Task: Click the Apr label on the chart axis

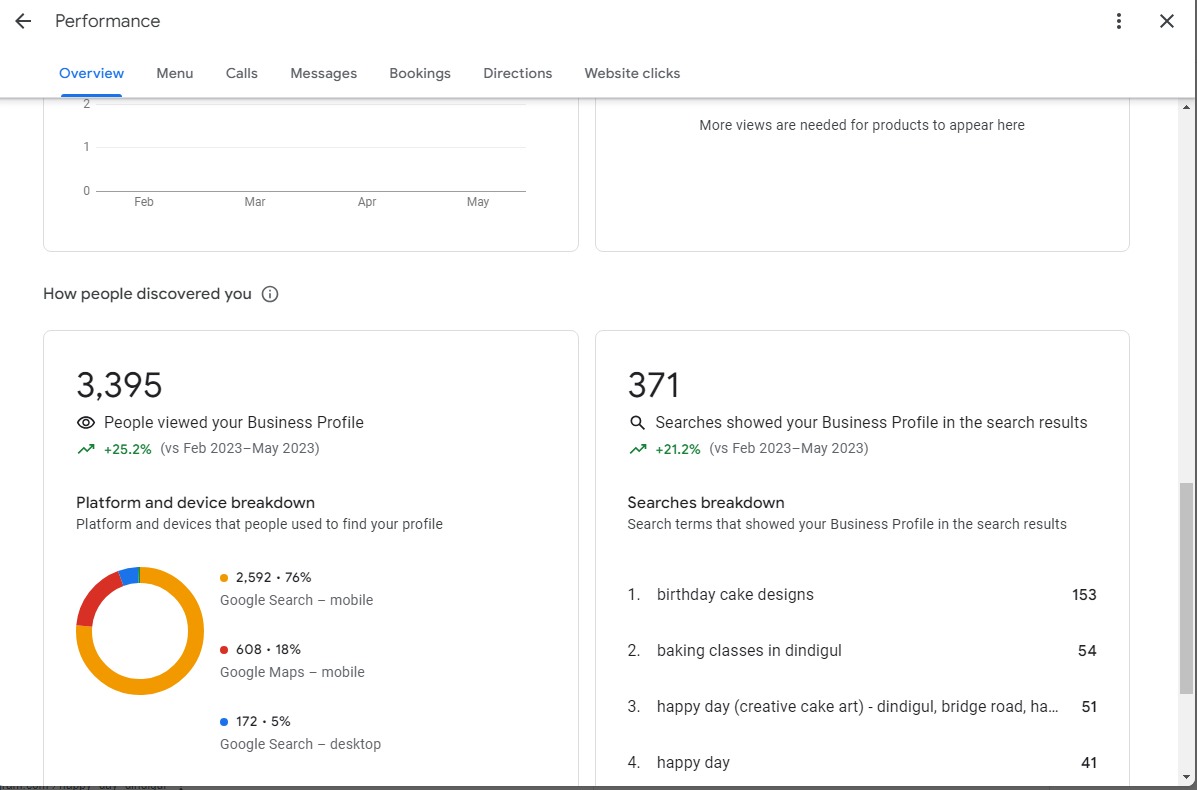Action: pyautogui.click(x=367, y=202)
